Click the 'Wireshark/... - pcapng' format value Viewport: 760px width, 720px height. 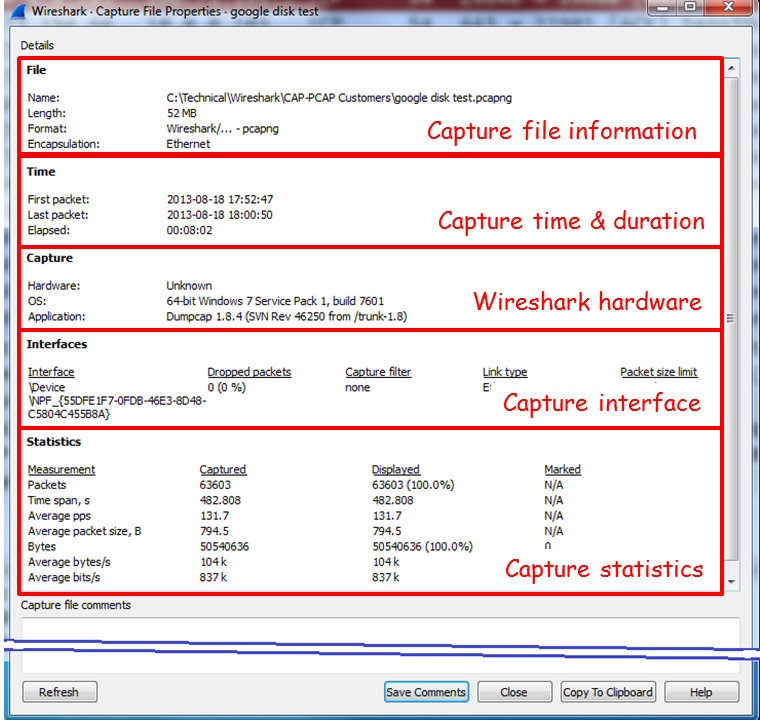click(x=222, y=129)
